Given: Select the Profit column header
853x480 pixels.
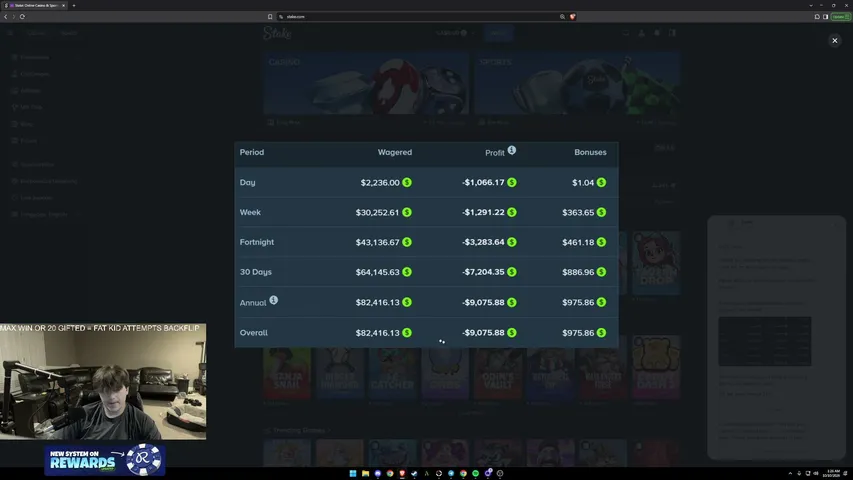Looking at the screenshot, I should [x=495, y=153].
